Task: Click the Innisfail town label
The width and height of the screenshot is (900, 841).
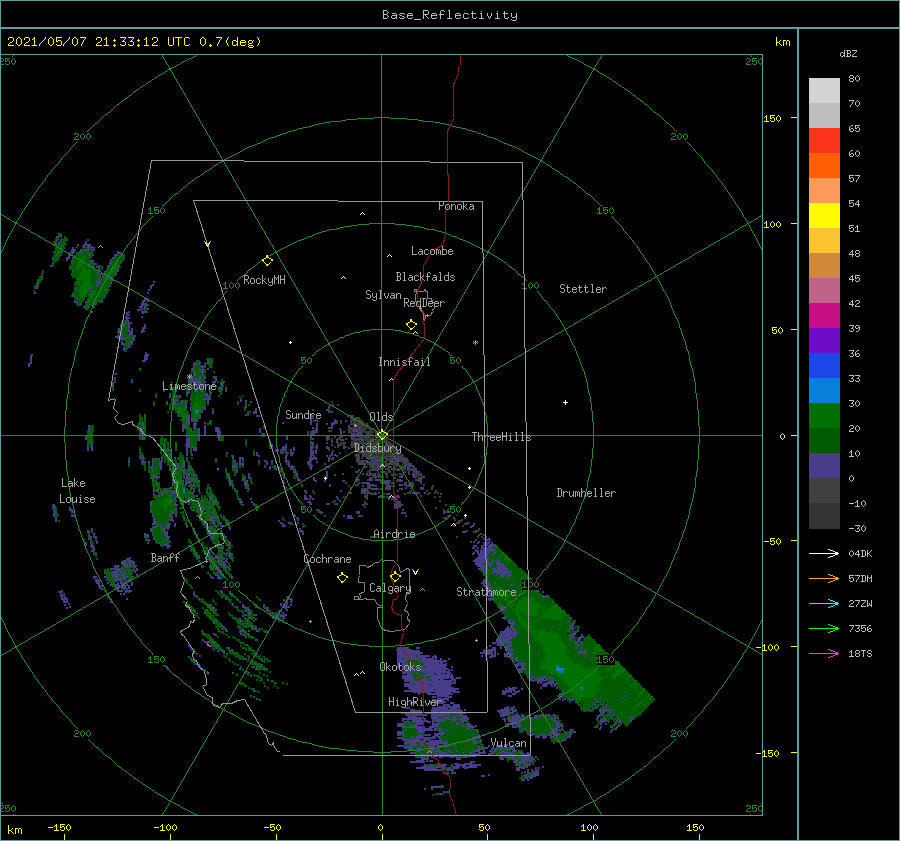Action: 404,362
